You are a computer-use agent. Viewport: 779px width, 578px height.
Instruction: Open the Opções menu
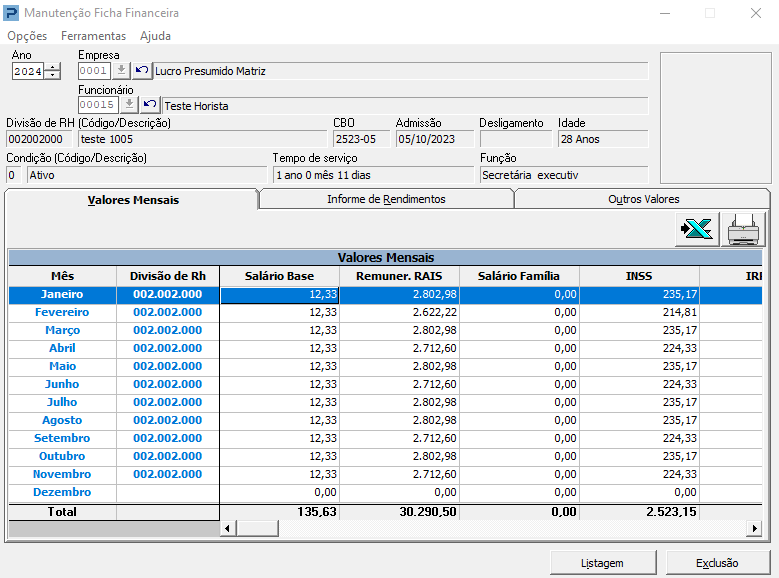click(27, 36)
